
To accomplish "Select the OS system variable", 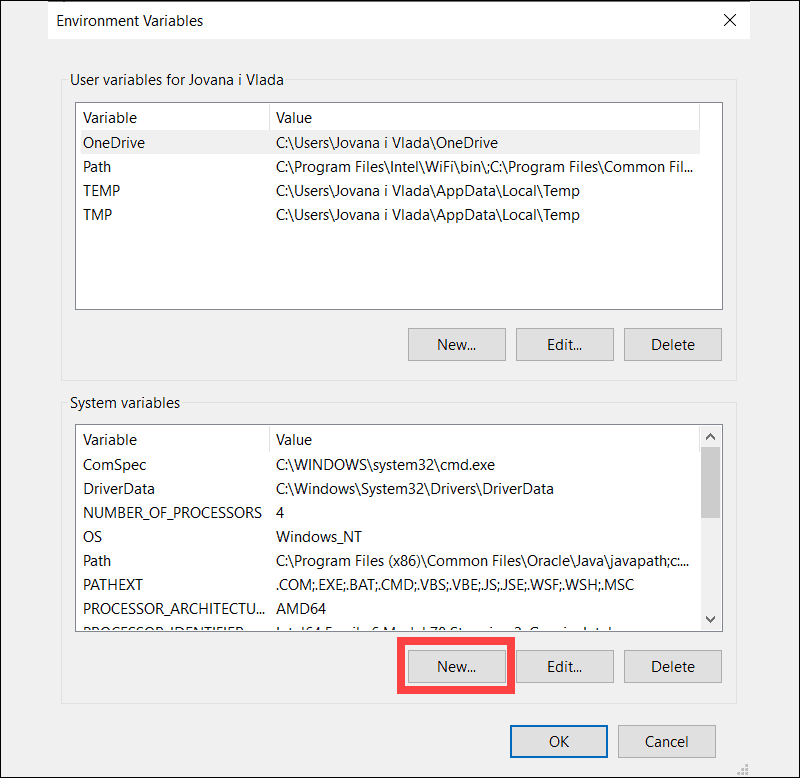I will (390, 537).
